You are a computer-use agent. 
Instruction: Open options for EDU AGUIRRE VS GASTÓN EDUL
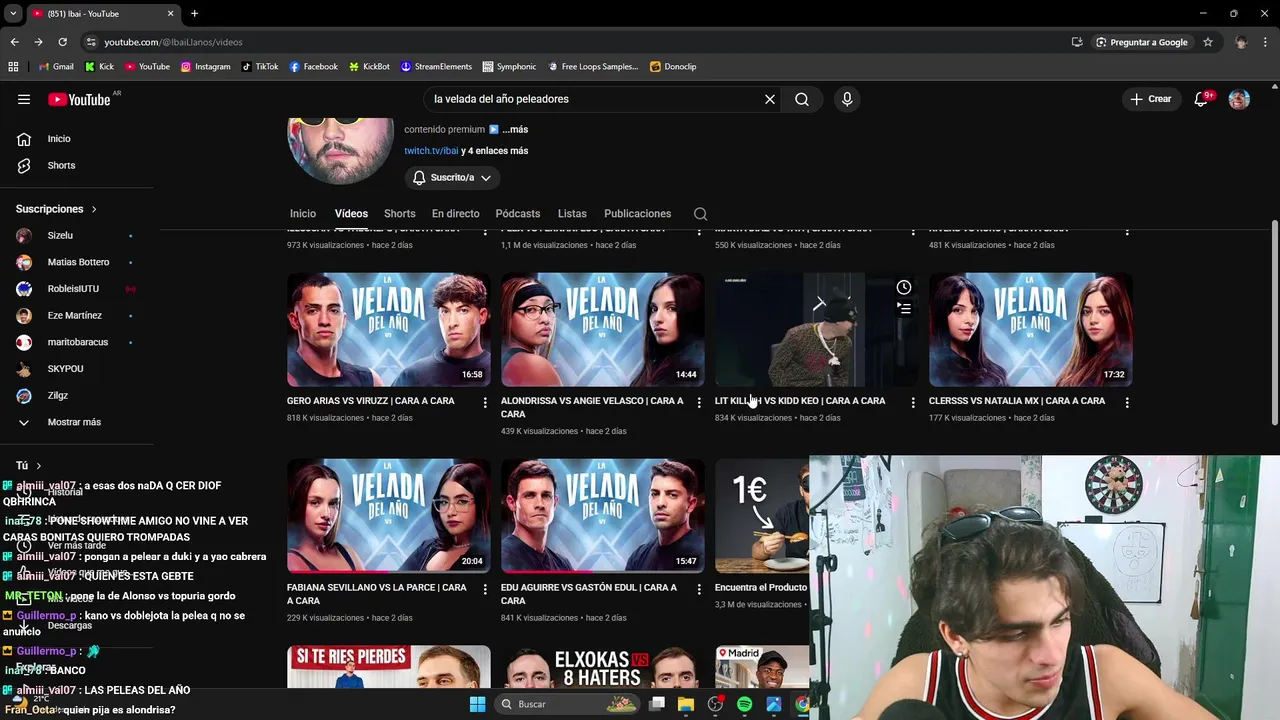(x=699, y=589)
